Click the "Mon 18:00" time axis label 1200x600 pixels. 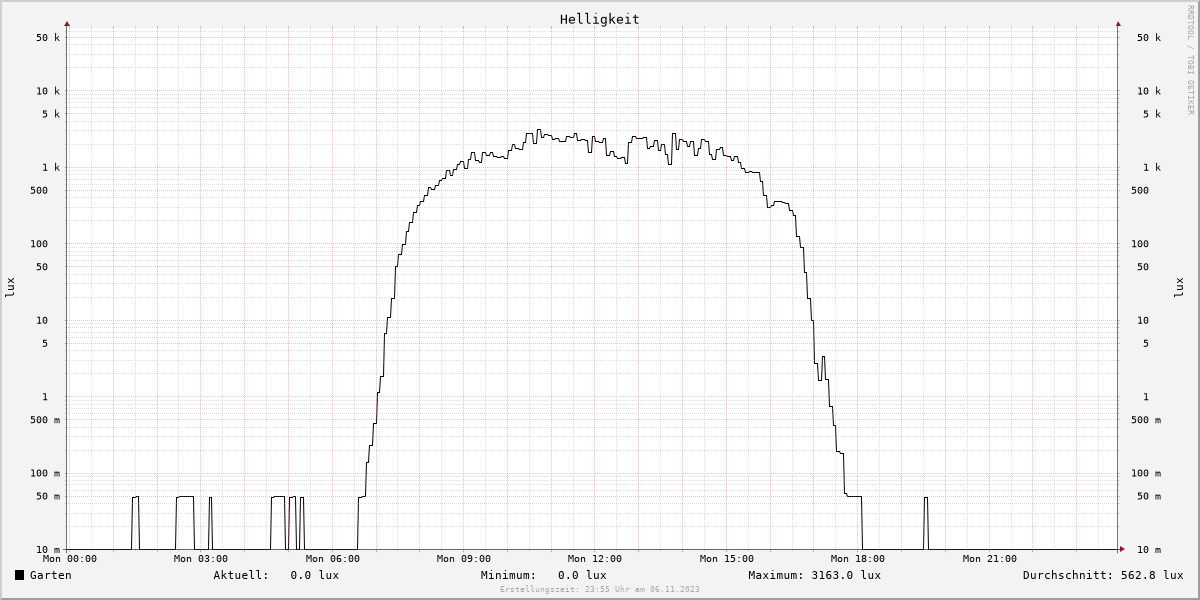[858, 559]
